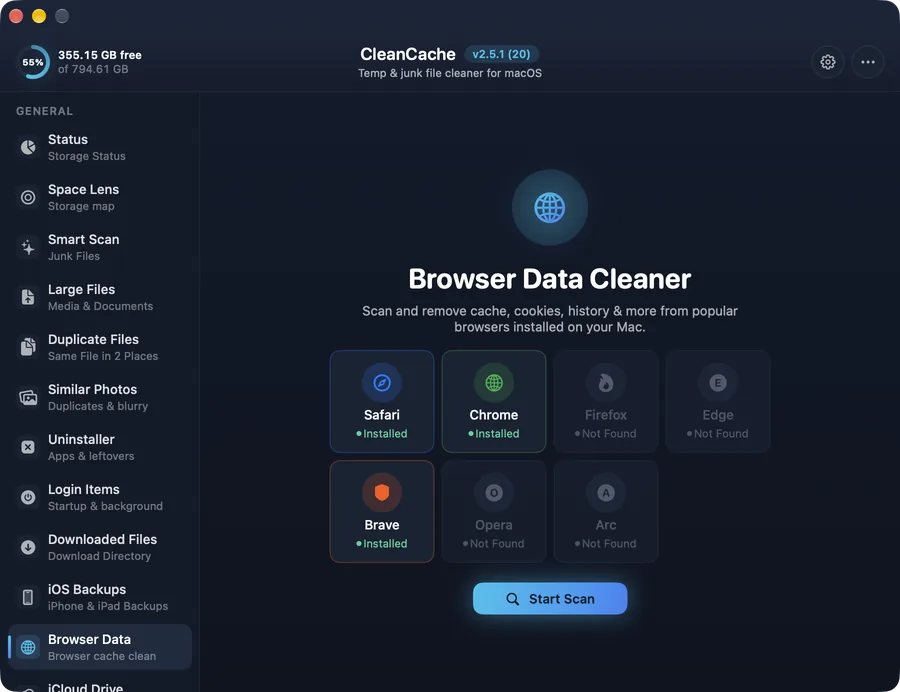The image size is (900, 692).
Task: Click the Safari compass icon
Action: tap(382, 383)
